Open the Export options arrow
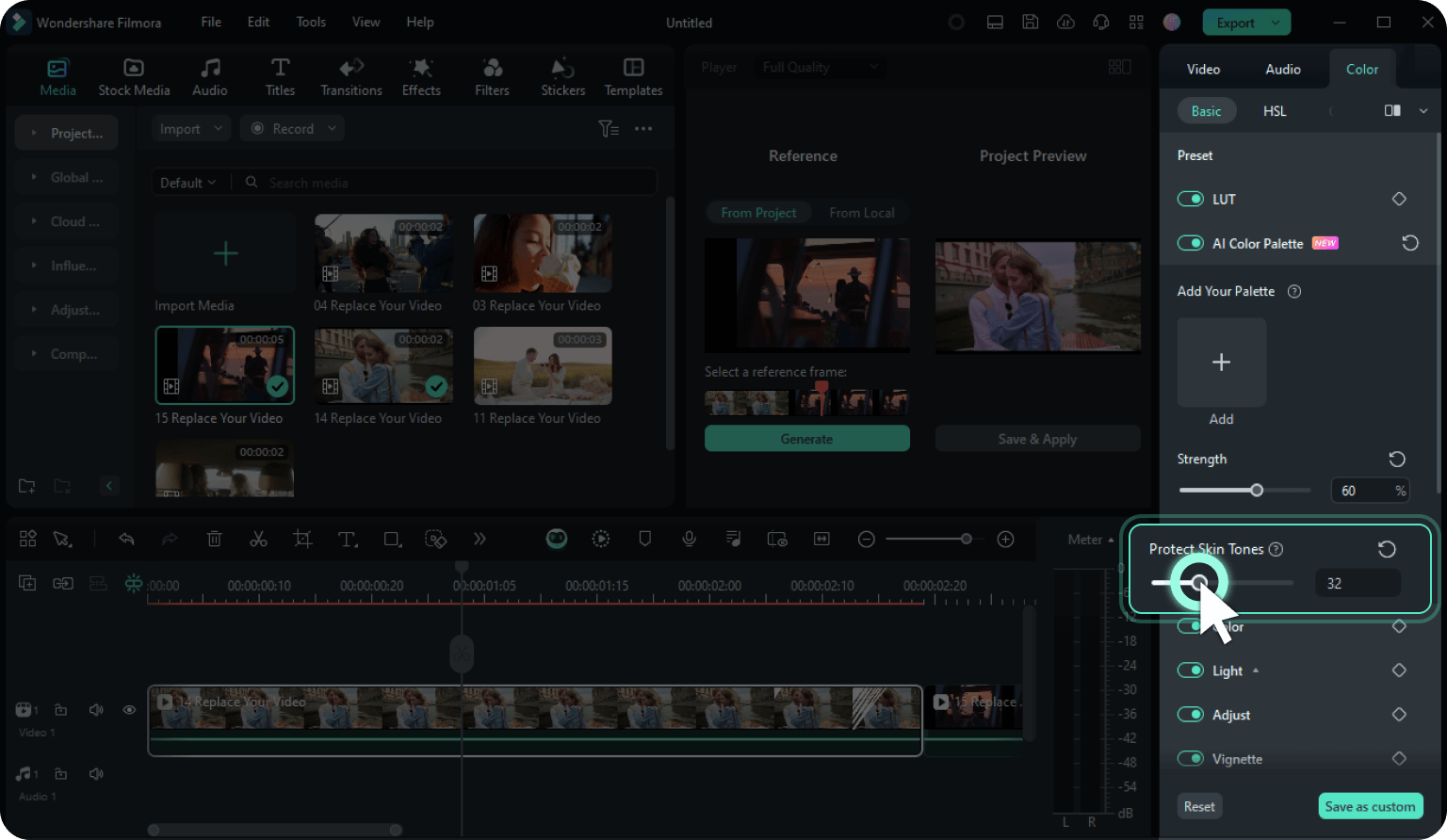 click(x=1276, y=23)
